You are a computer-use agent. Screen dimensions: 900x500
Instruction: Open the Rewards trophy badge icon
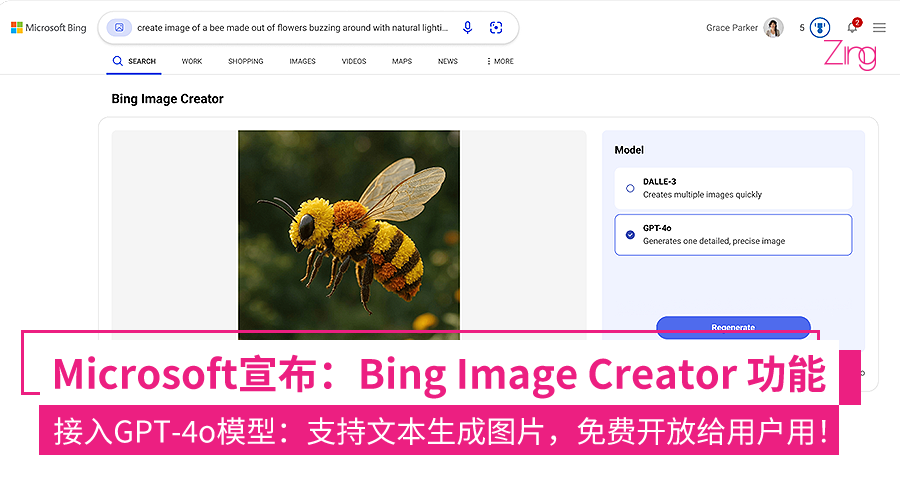(820, 28)
